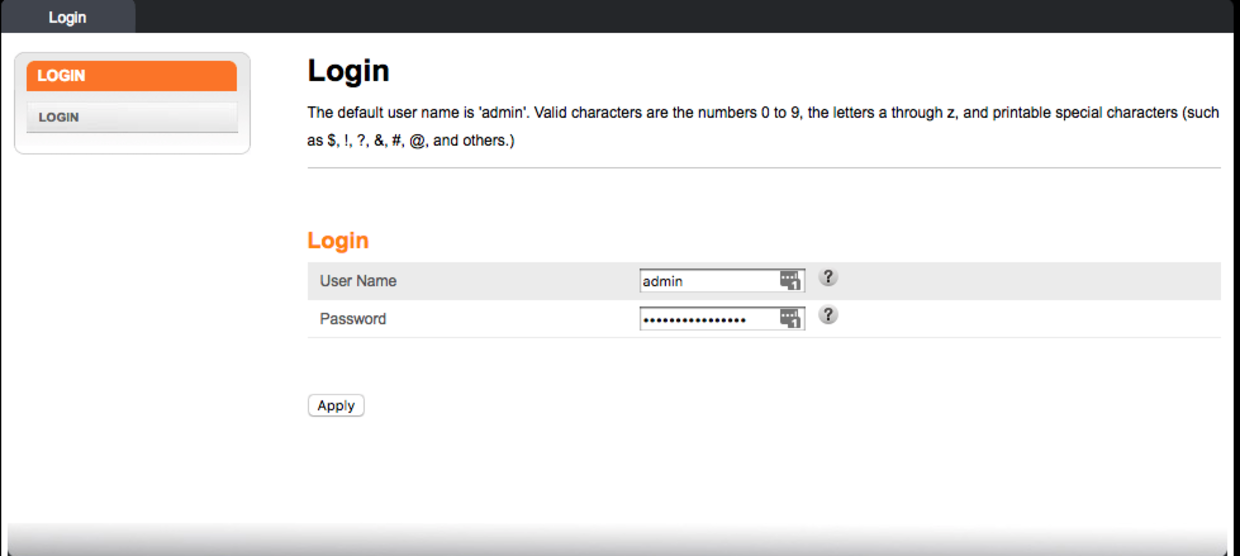Place cursor after 'admin' text in User Name
The image size is (1240, 556).
click(x=685, y=281)
